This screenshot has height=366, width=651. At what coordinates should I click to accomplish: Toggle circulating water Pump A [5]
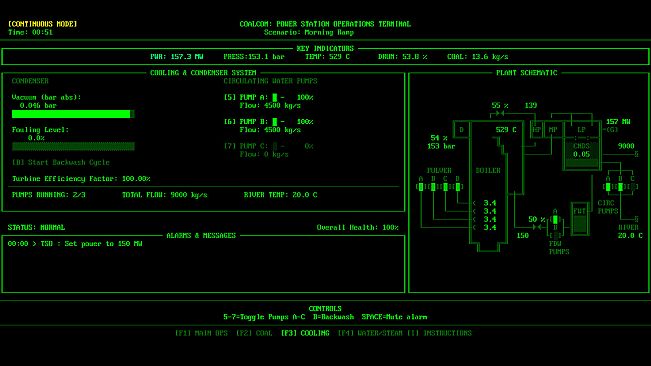pos(269,98)
